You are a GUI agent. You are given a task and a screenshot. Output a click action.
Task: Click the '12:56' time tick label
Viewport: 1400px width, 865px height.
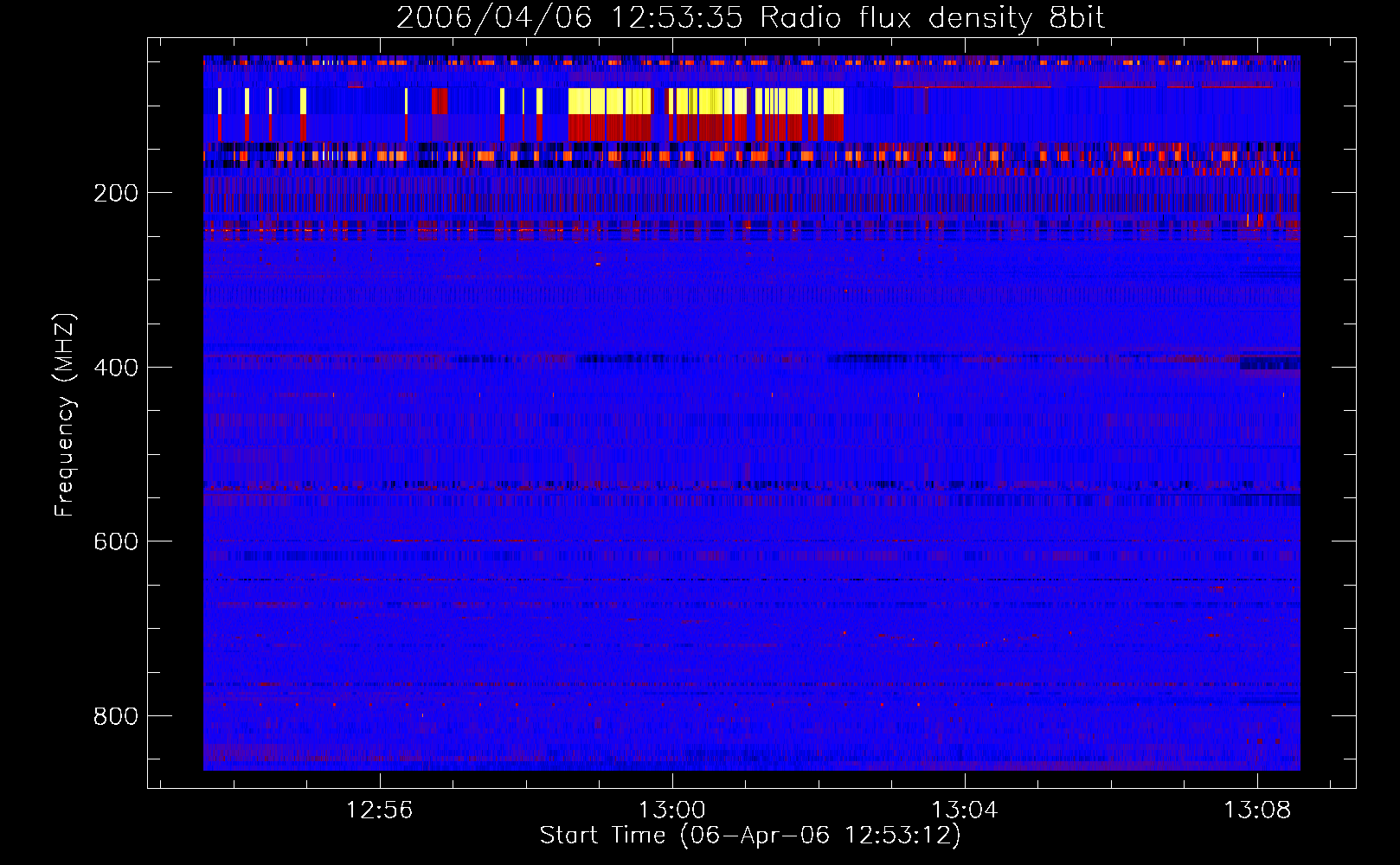(379, 811)
